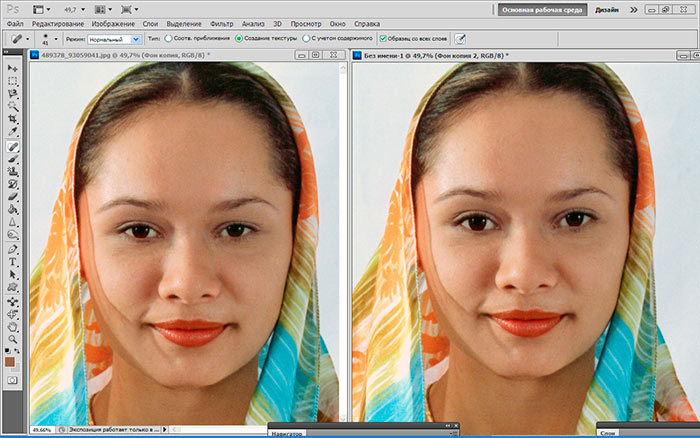700x438 pixels.
Task: Switch to 'Основная рабочая среда' workspace
Action: (x=542, y=10)
